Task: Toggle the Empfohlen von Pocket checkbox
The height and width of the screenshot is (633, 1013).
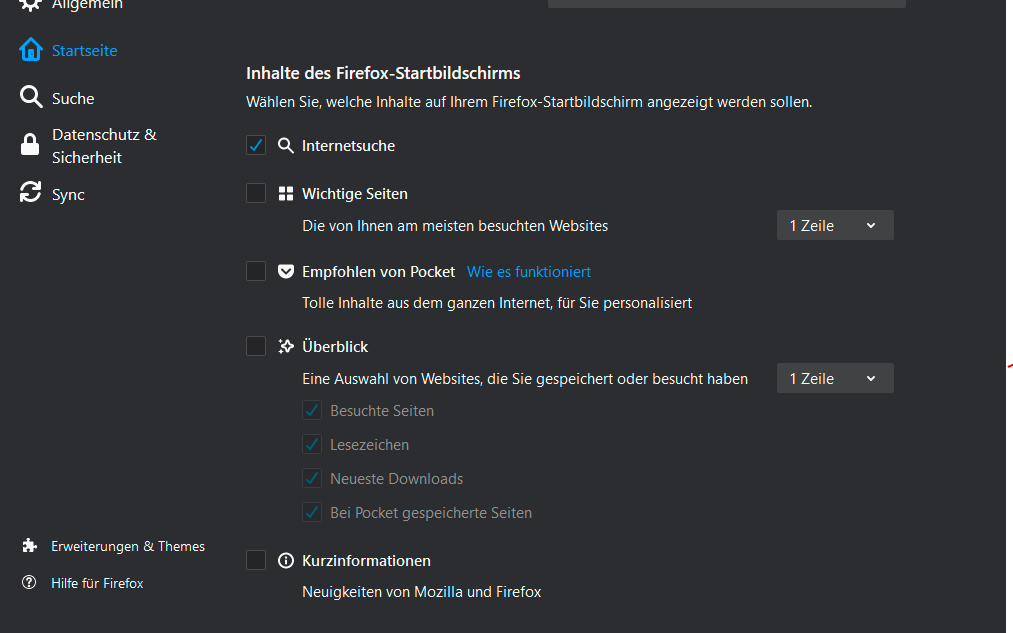Action: coord(256,271)
